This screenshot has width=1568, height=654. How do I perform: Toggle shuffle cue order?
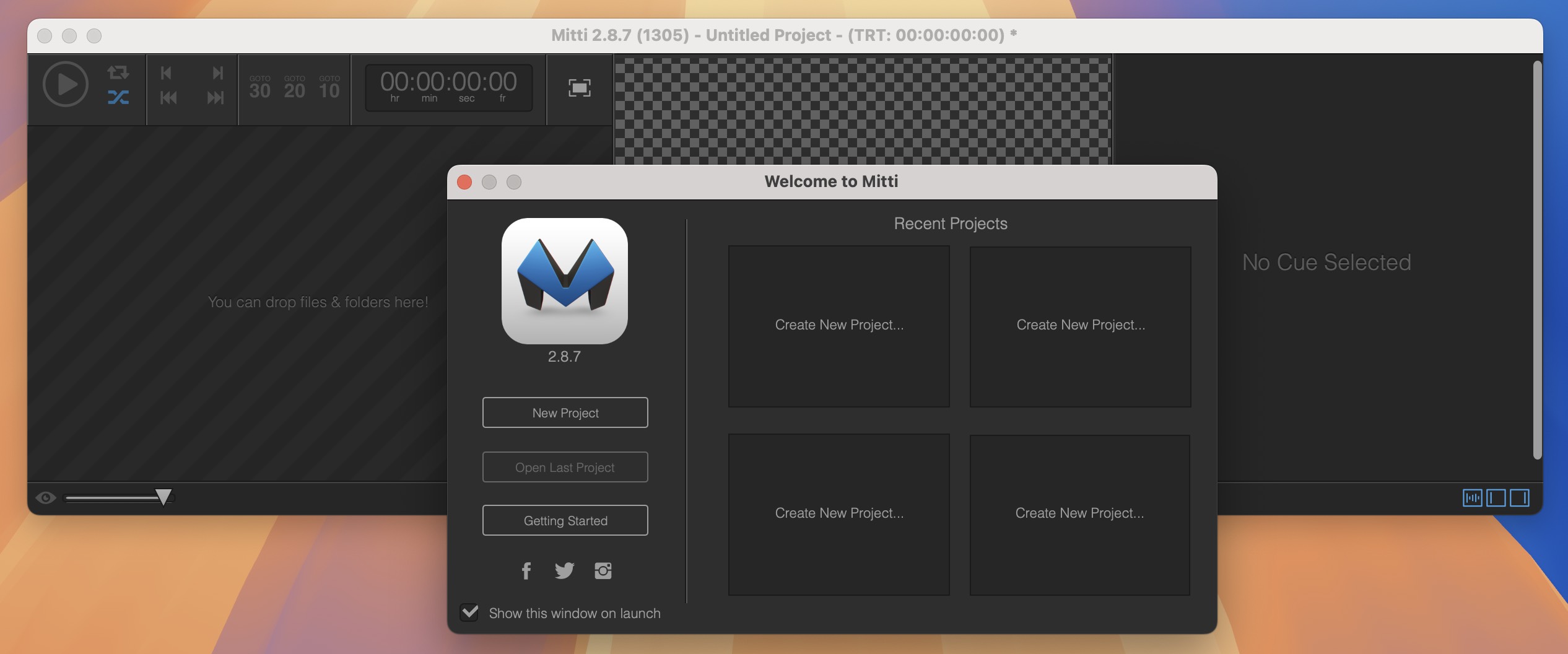point(118,98)
